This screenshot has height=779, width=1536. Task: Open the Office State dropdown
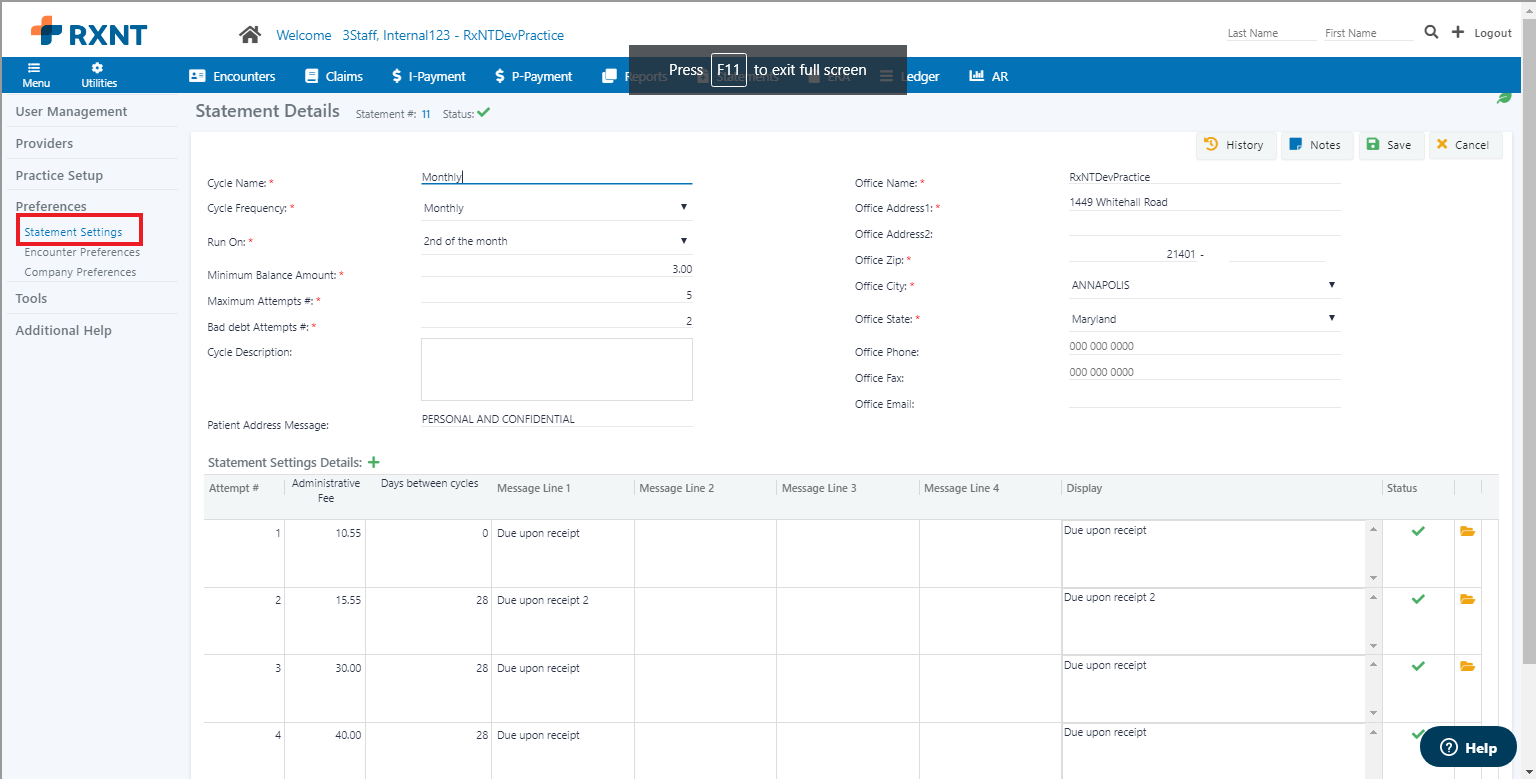click(1205, 319)
